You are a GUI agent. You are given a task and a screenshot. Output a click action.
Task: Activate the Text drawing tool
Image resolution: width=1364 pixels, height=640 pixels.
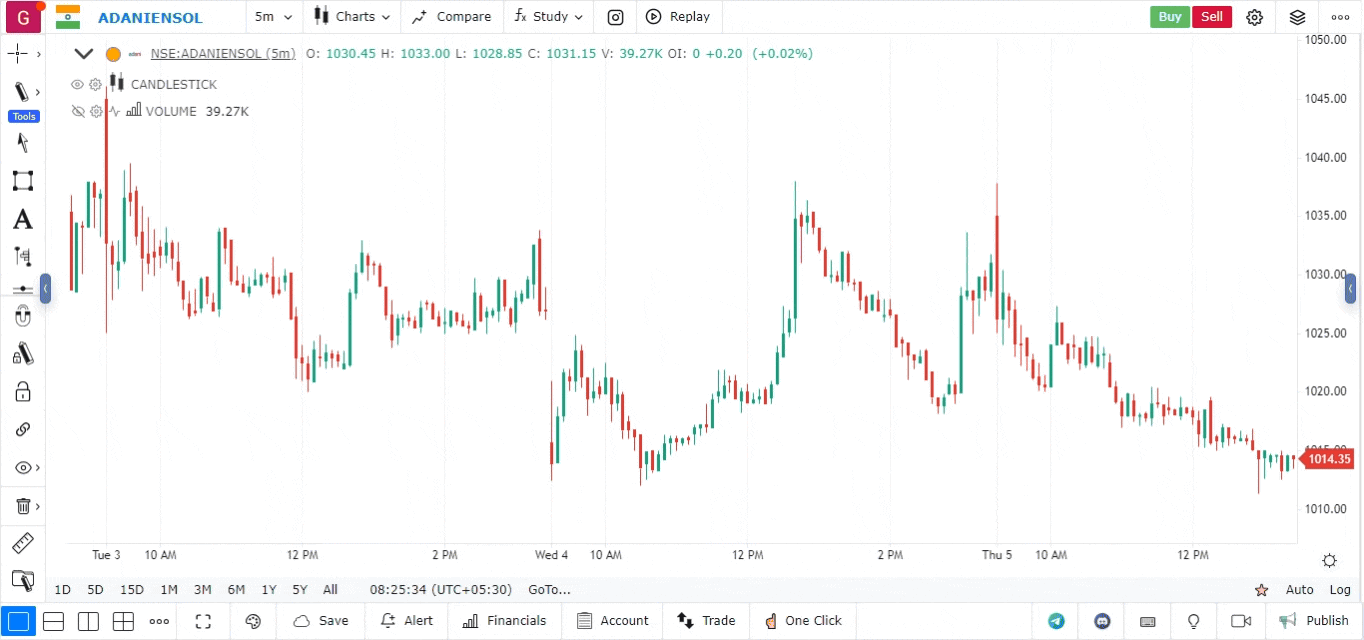(x=22, y=219)
